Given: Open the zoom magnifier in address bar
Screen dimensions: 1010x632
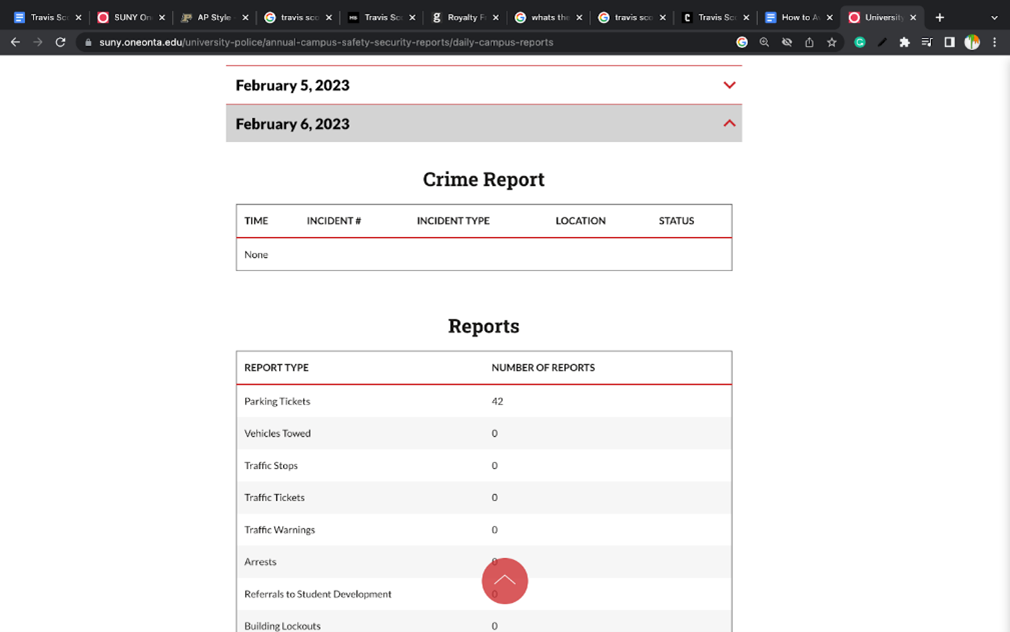Looking at the screenshot, I should [x=764, y=43].
